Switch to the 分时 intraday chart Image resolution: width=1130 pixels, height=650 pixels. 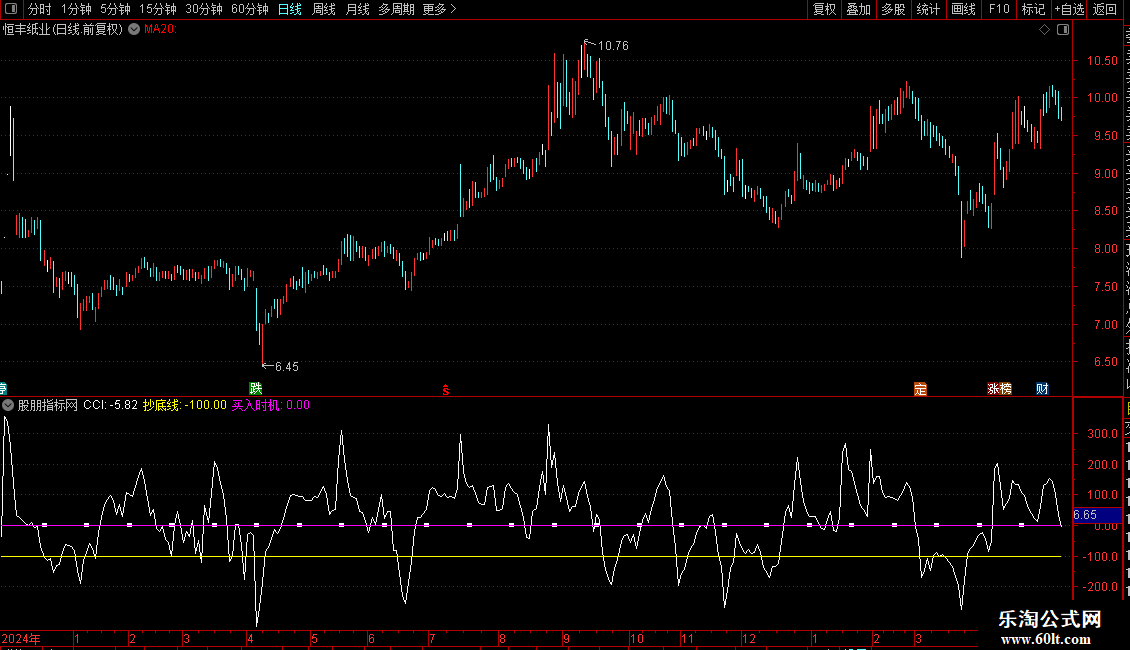pyautogui.click(x=40, y=9)
